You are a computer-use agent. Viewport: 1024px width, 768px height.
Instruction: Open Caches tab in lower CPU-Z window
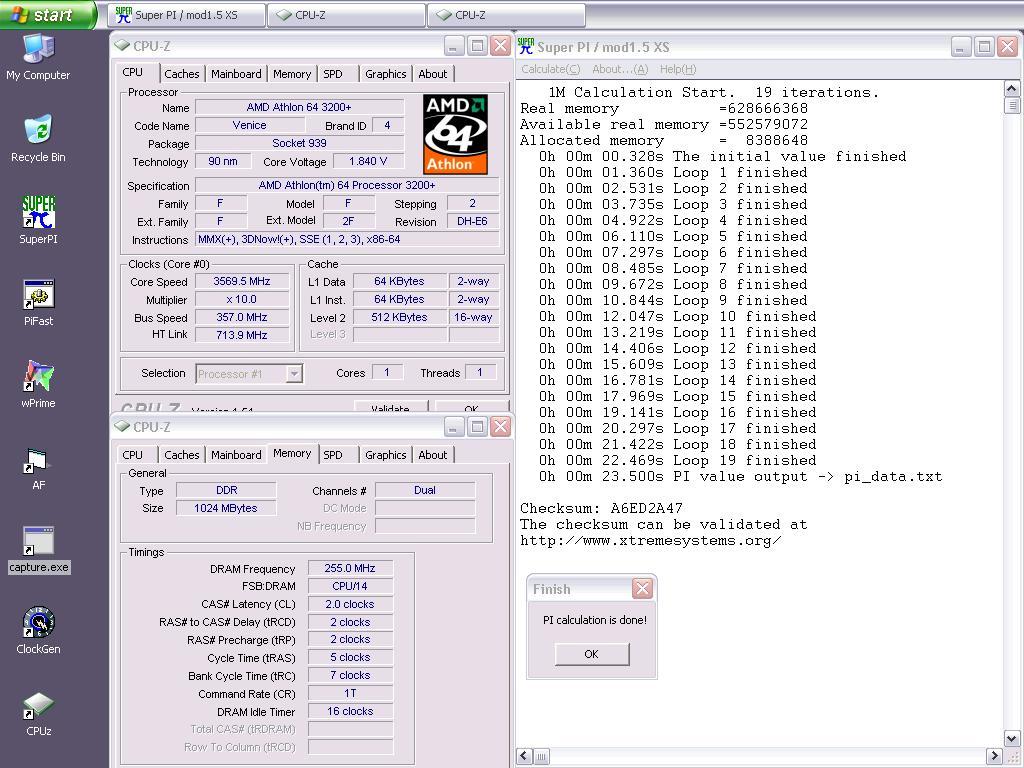(182, 455)
